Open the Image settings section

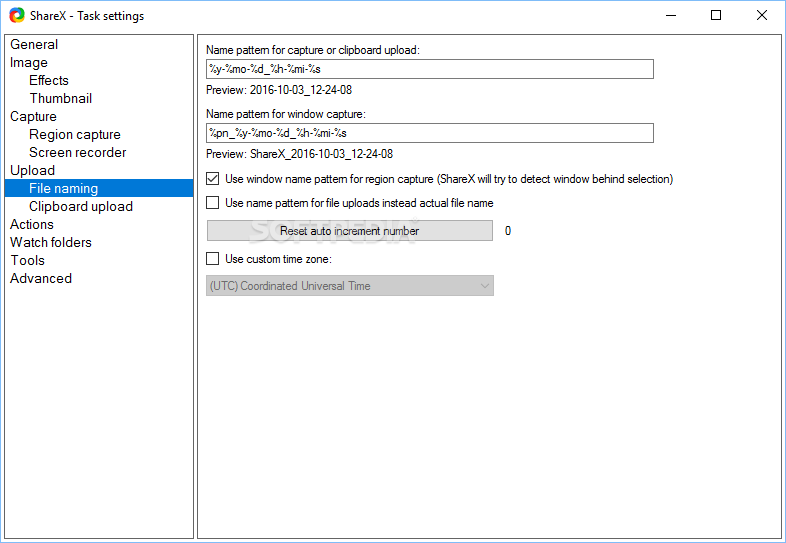(x=29, y=62)
